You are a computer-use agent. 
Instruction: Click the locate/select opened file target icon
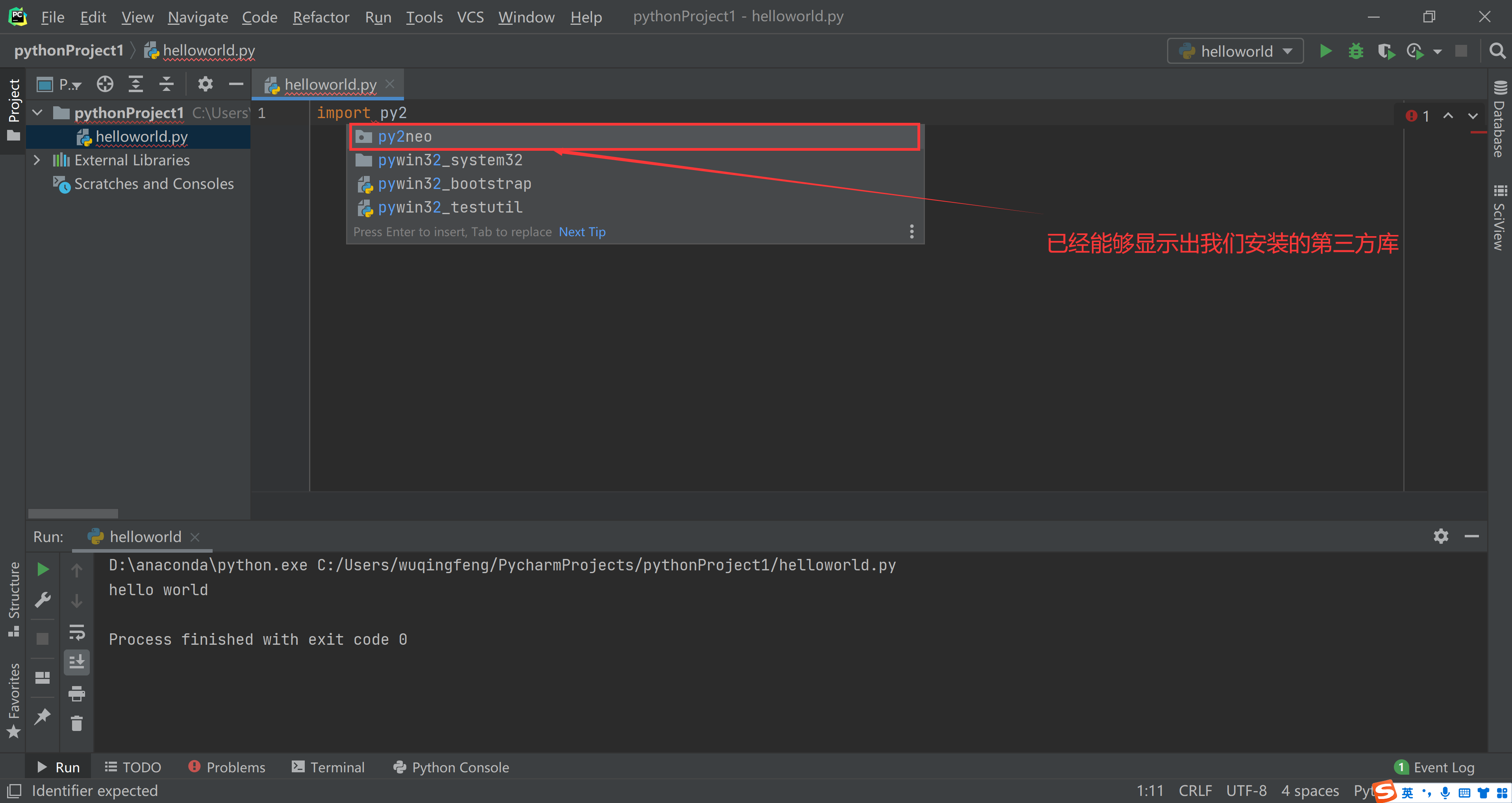pos(105,84)
